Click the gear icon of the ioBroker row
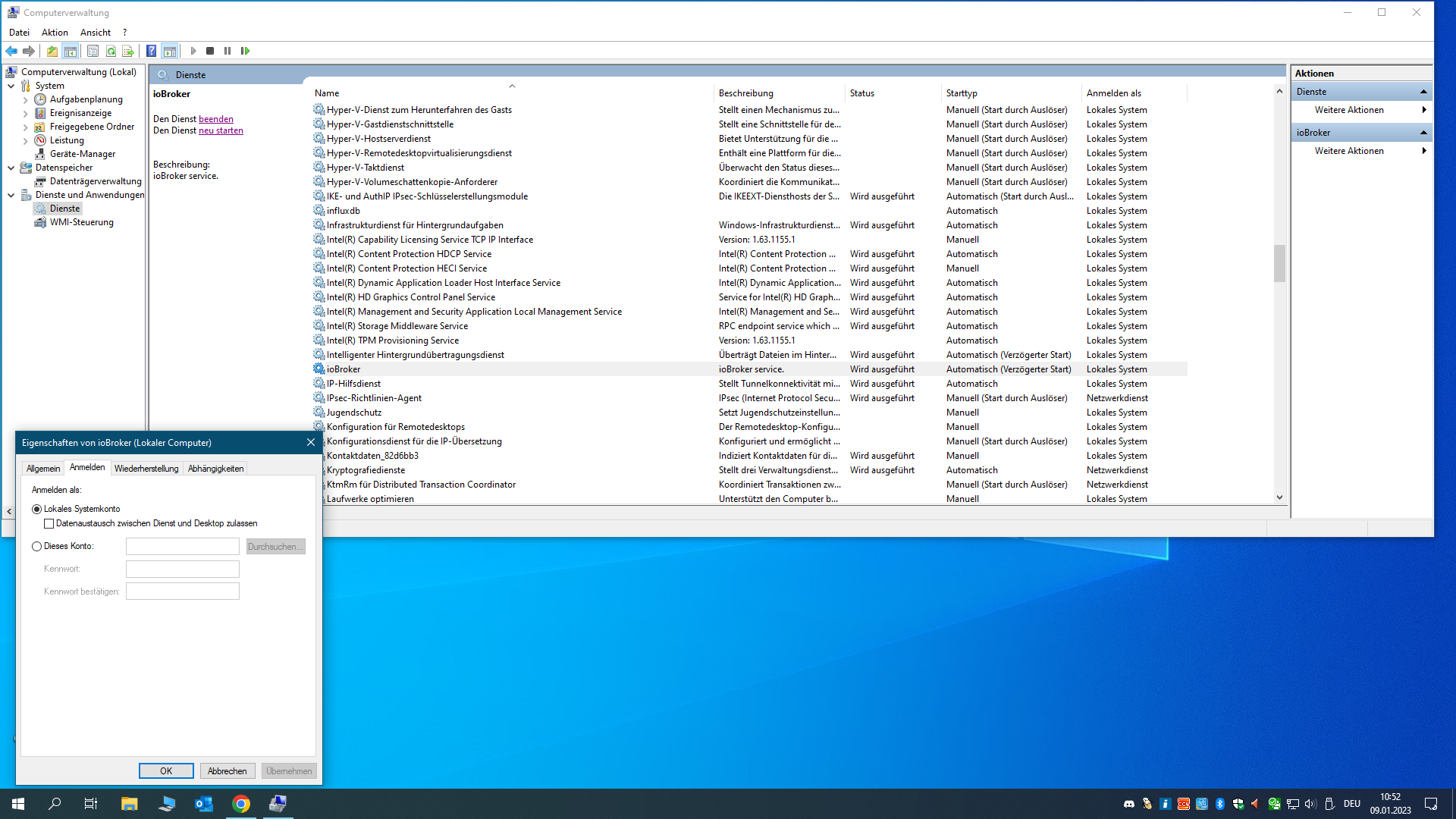1456x819 pixels. (x=319, y=369)
